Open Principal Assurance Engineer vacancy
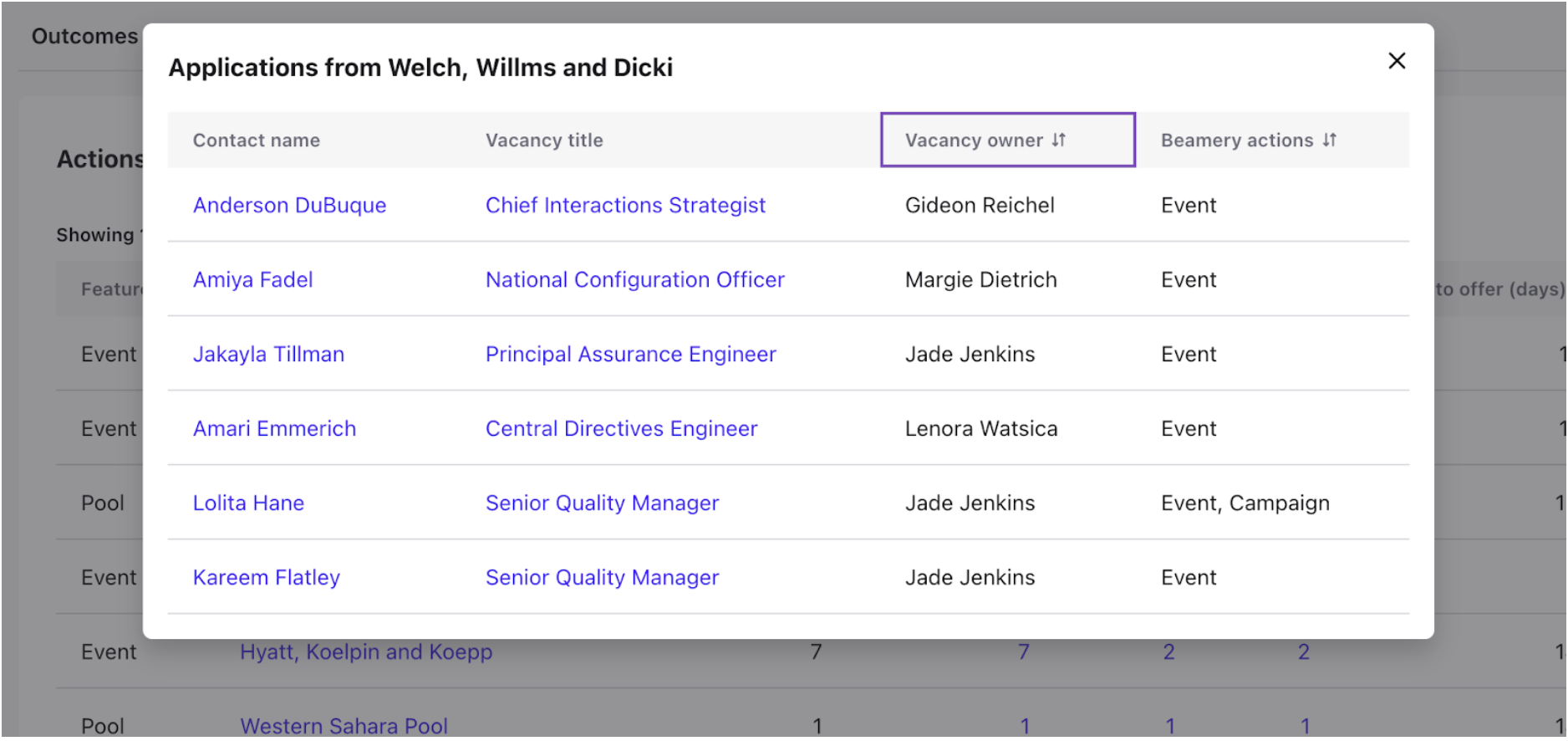 631,355
